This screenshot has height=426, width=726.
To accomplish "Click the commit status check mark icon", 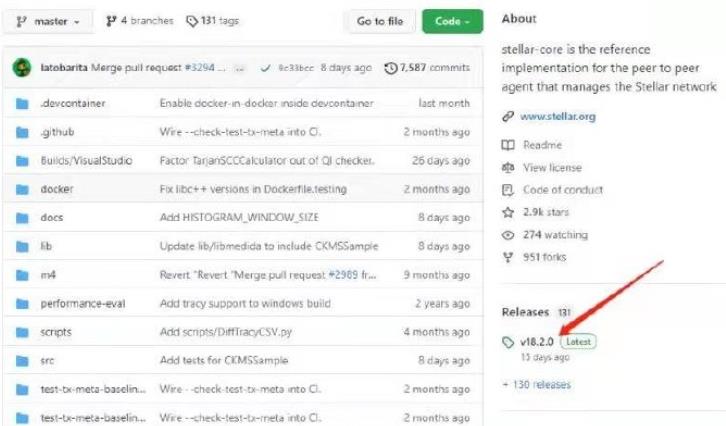I will click(x=265, y=68).
